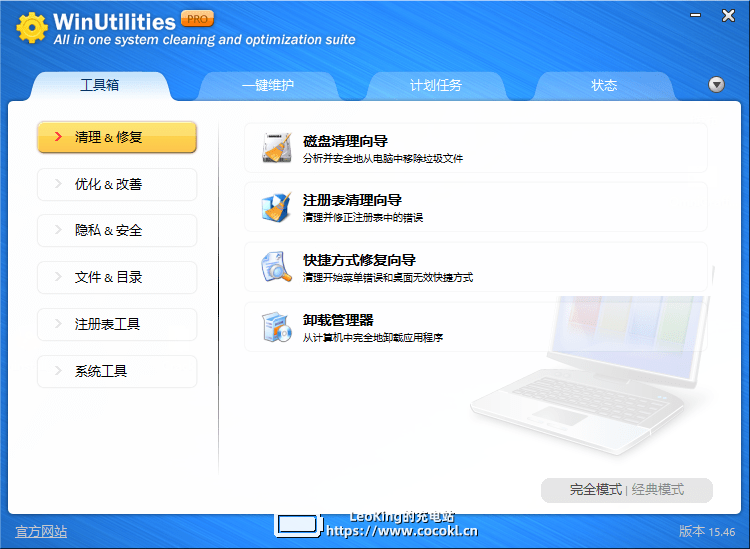Click the description 清理并修正注册表中的错误
The width and height of the screenshot is (750, 549).
point(363,218)
